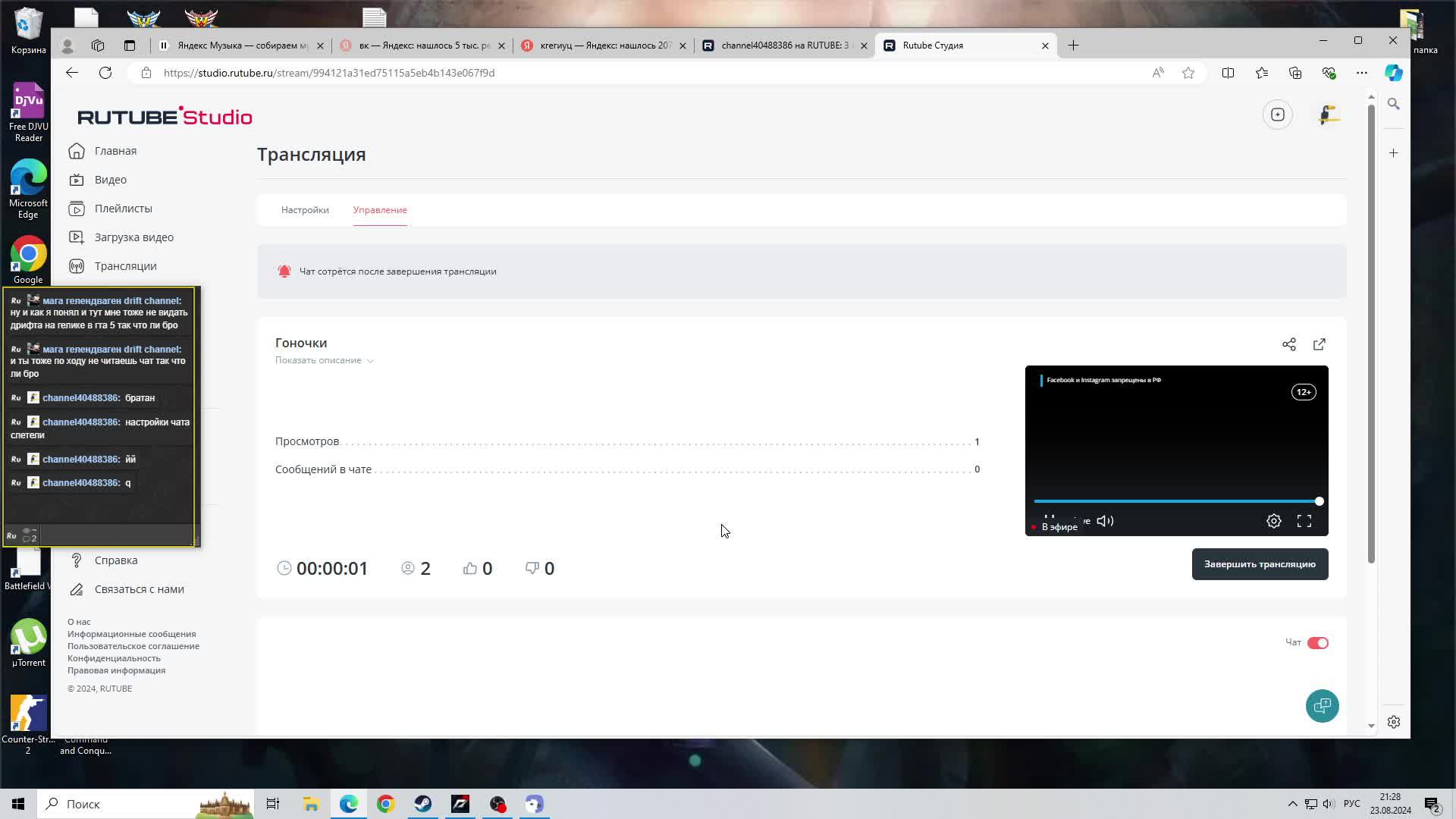Image resolution: width=1456 pixels, height=819 pixels.
Task: Click the player progress slider handle
Action: tap(1319, 501)
